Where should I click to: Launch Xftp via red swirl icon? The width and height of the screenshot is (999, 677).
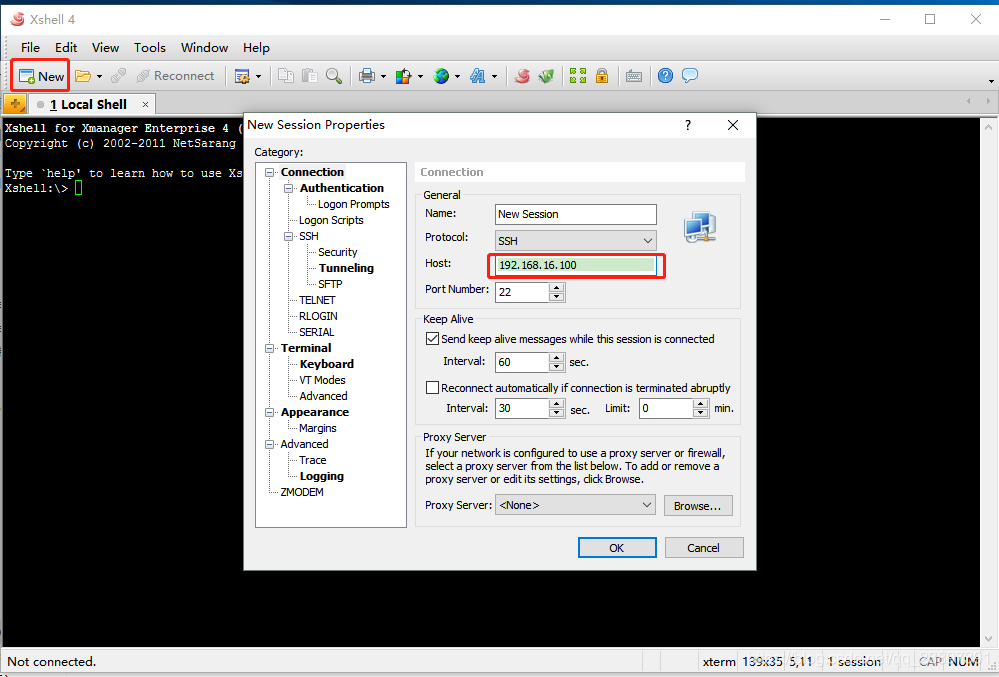[x=522, y=76]
